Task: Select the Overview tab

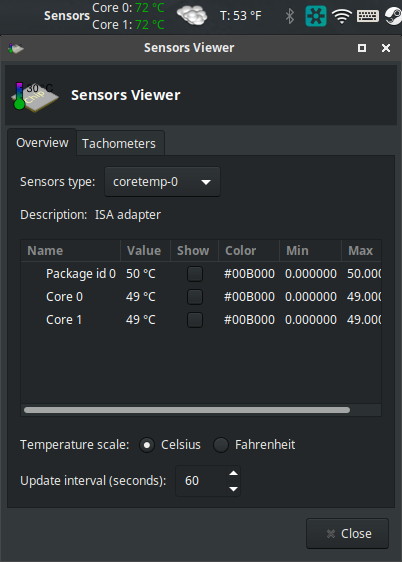Action: 42,143
